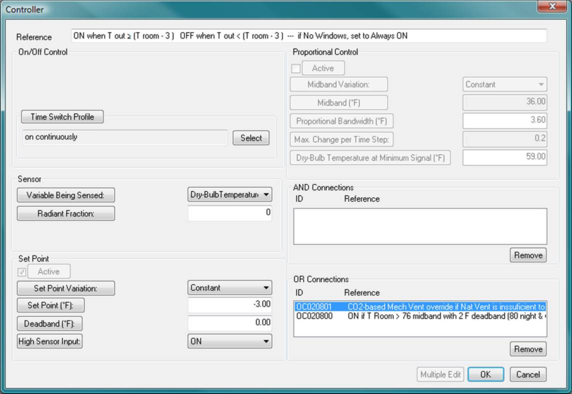Screen dimensions: 572x394
Task: Click the Max Change value field 0.2
Action: (505, 139)
